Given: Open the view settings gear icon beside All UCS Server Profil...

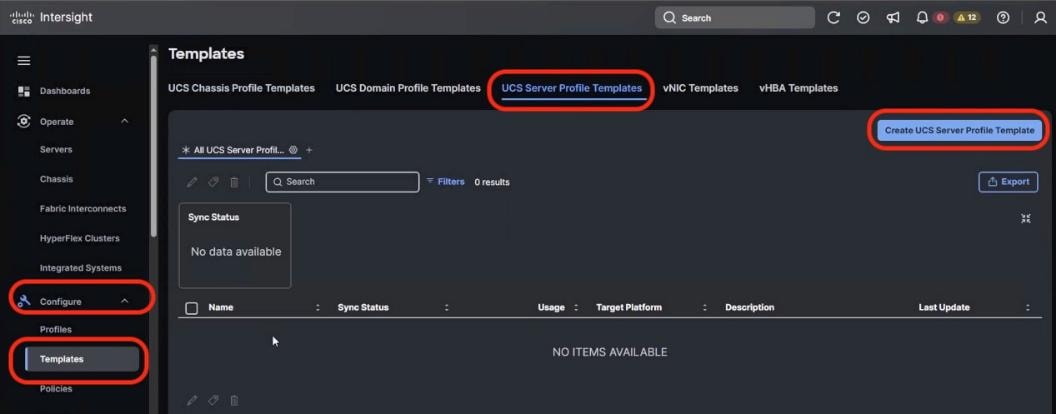Looking at the screenshot, I should click(x=293, y=150).
